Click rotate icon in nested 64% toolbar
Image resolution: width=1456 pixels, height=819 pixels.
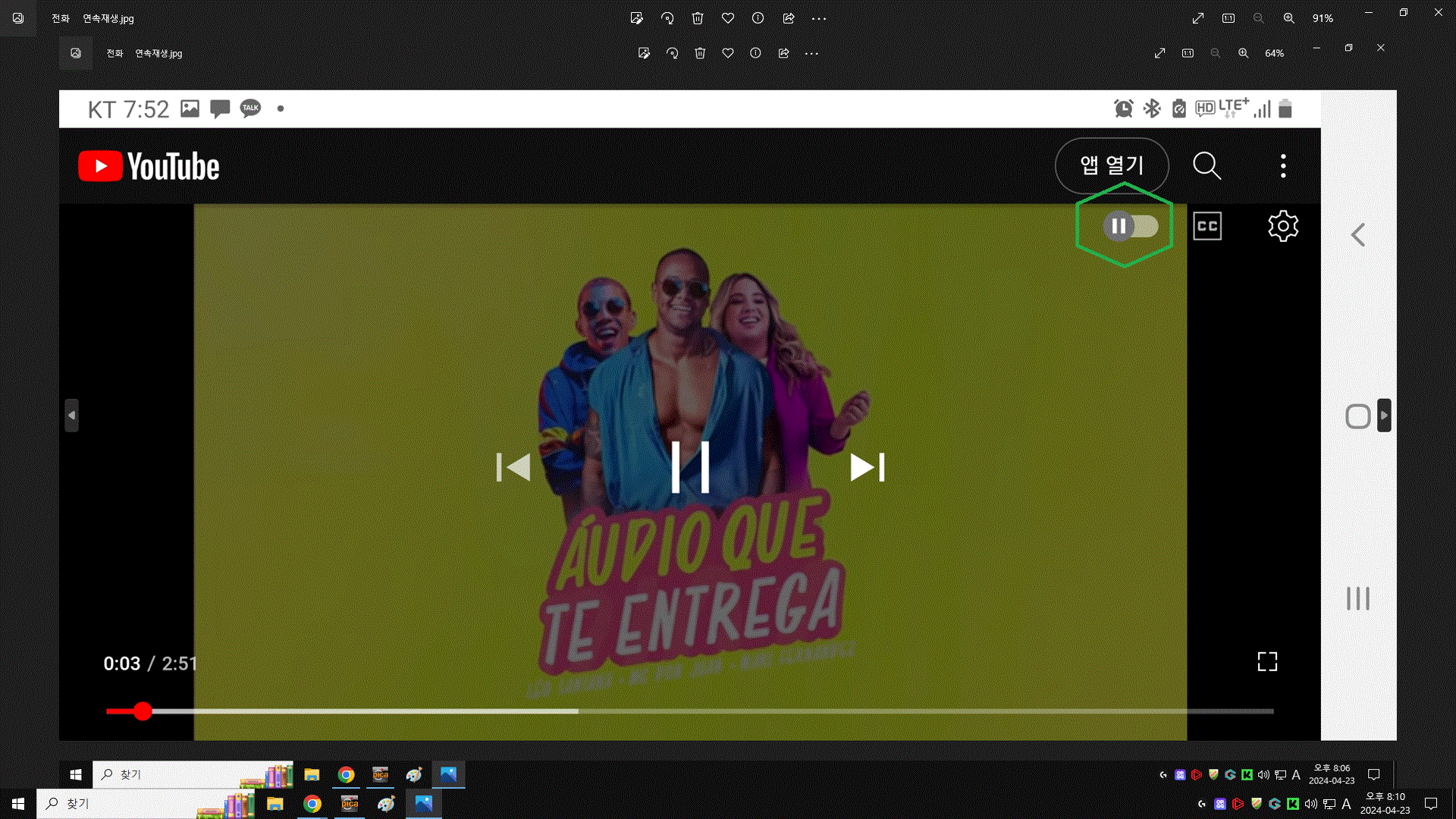[x=672, y=53]
